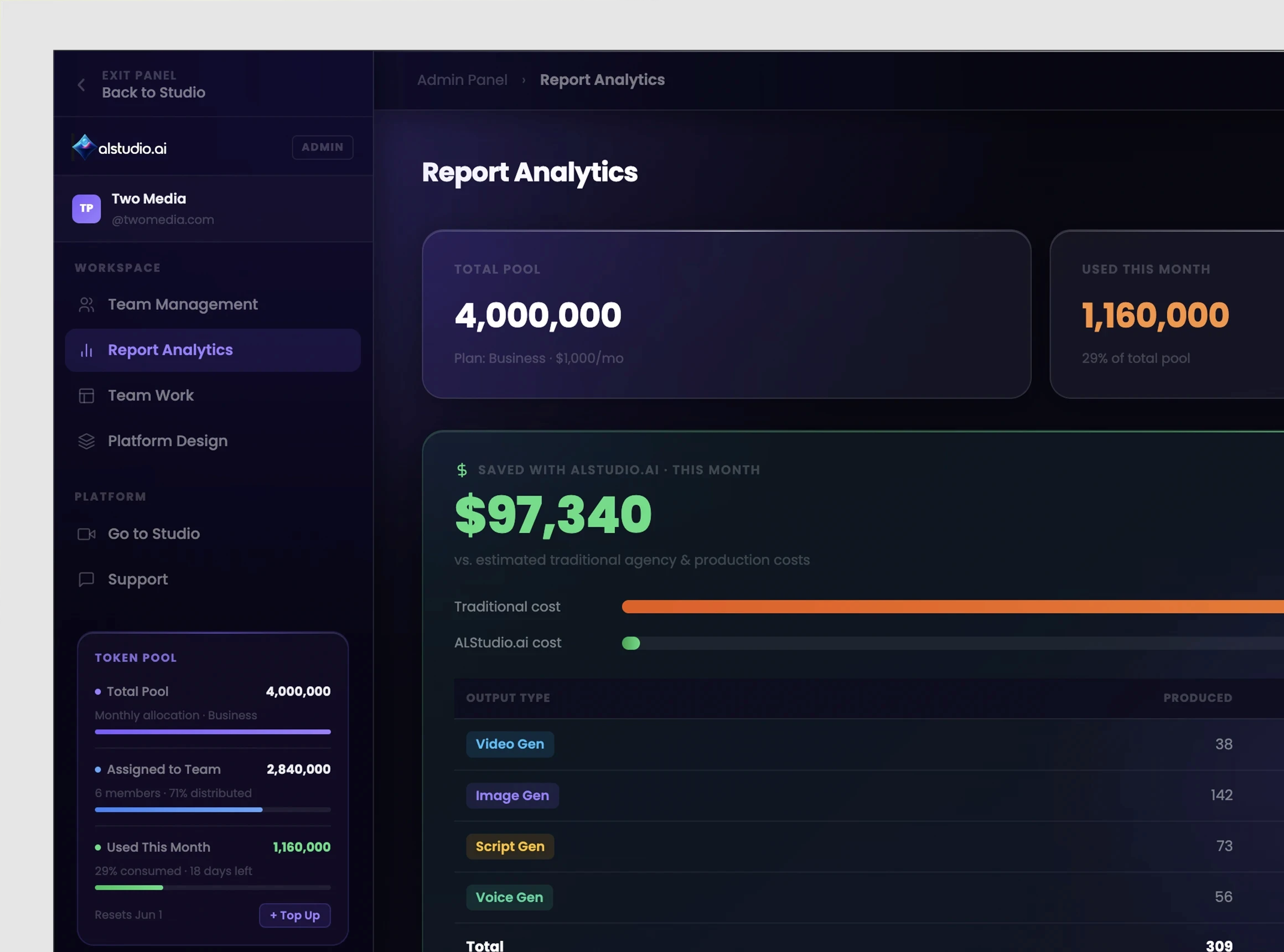Select the Script Gen tag
This screenshot has height=952, width=1284.
click(x=510, y=846)
